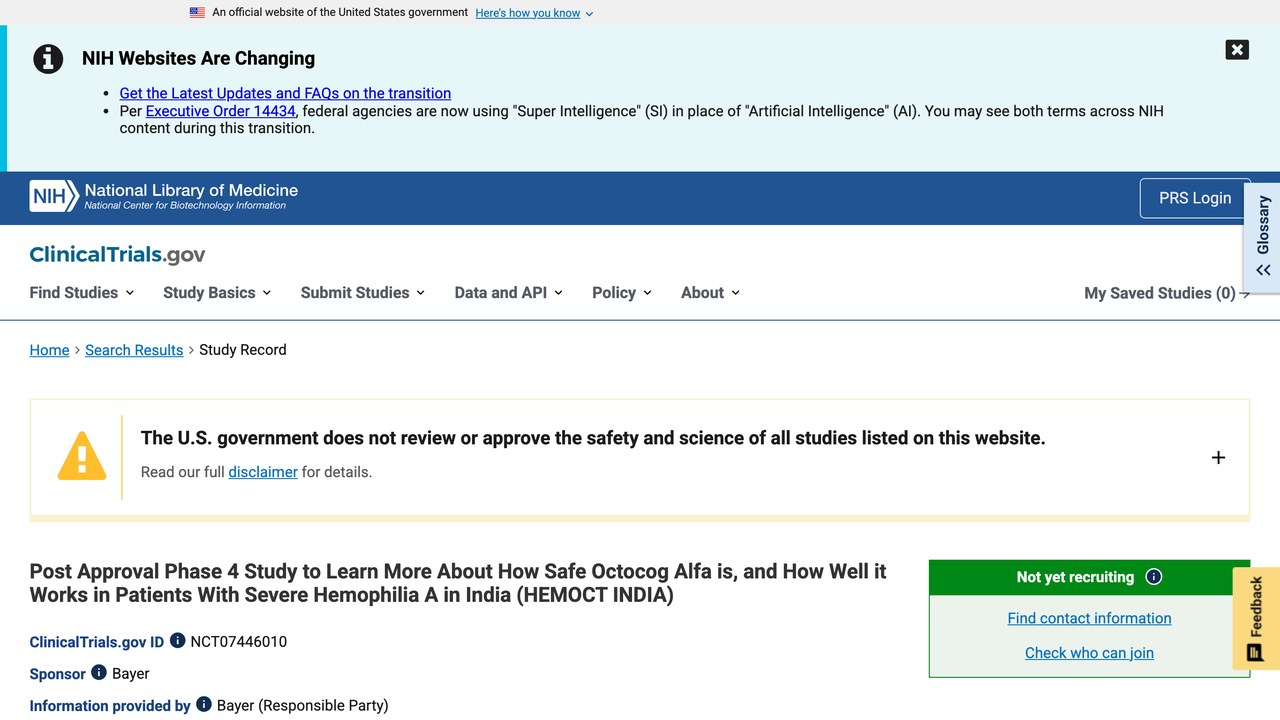Click the PRS Login button
Viewport: 1280px width, 720px height.
tap(1195, 198)
